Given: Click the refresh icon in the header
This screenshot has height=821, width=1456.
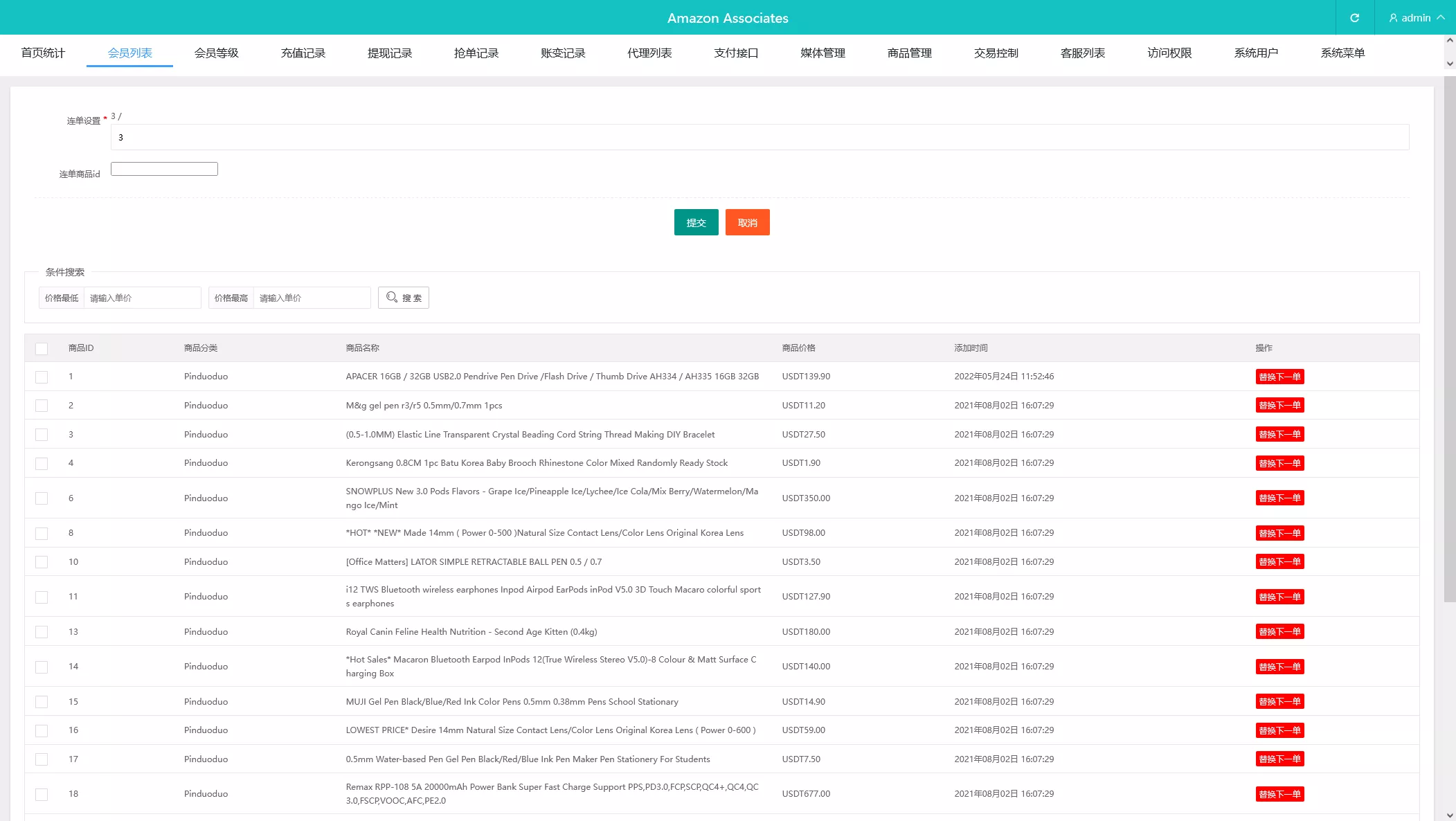Looking at the screenshot, I should (1354, 18).
